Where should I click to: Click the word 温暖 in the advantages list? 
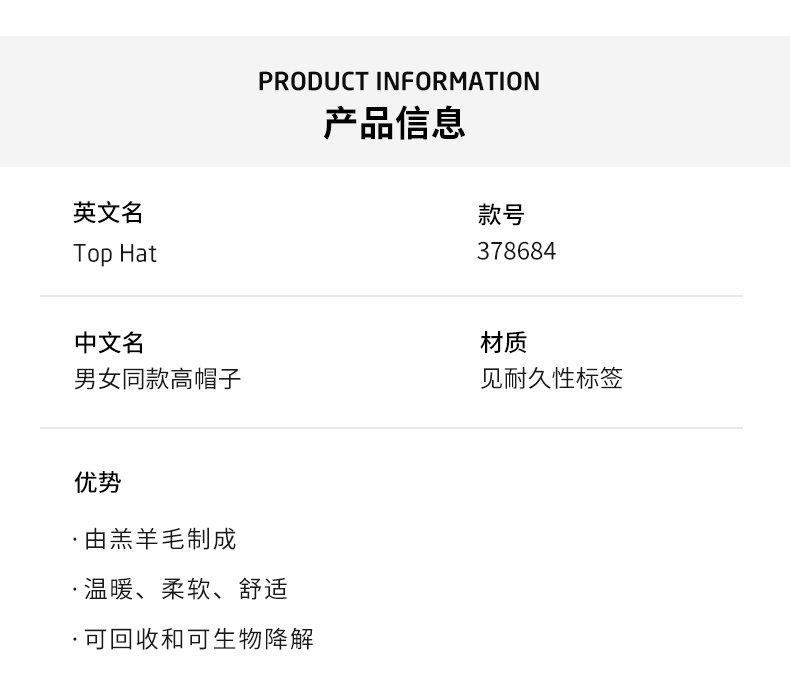pyautogui.click(x=108, y=590)
